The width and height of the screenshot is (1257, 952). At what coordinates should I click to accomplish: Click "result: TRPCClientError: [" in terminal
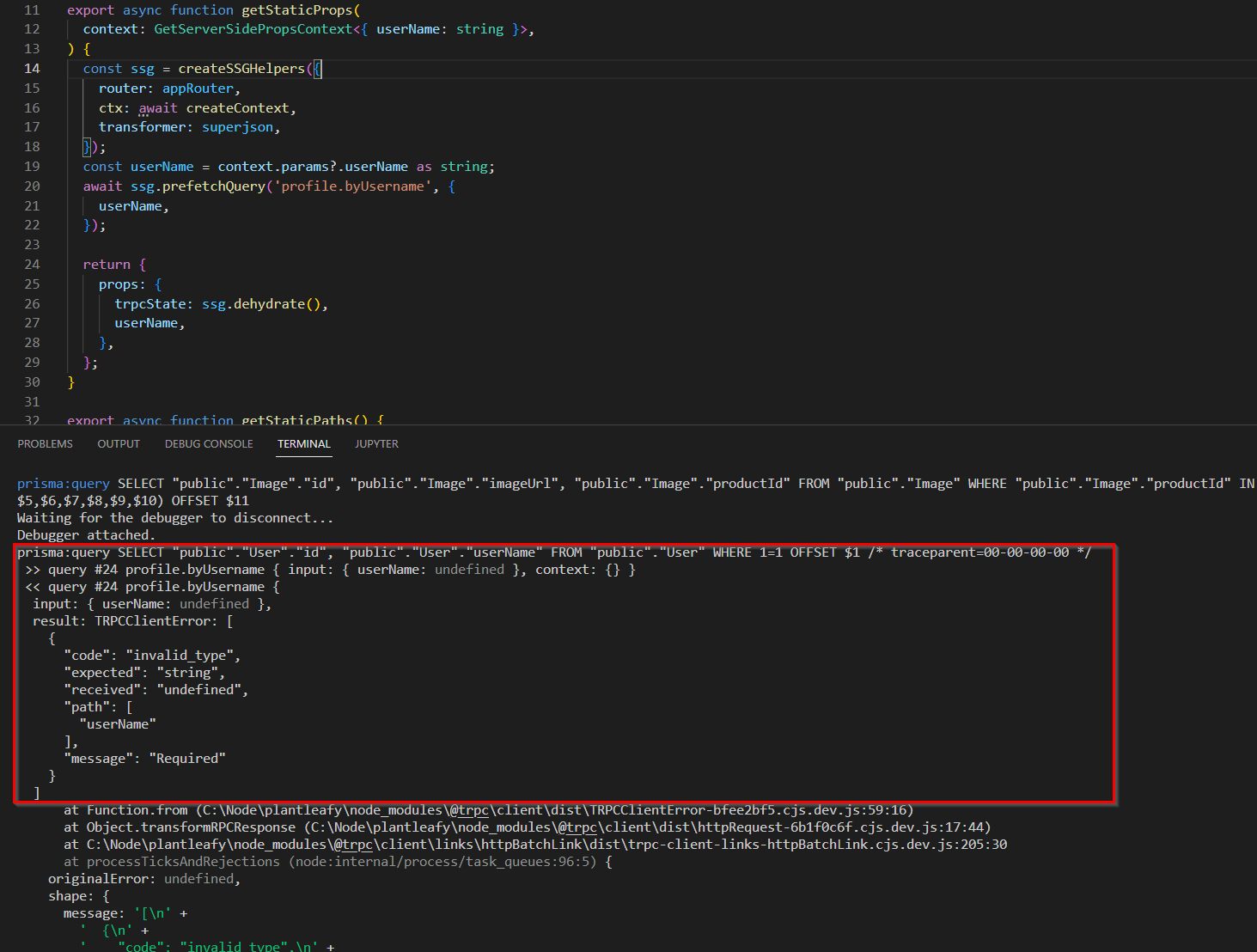tap(133, 621)
